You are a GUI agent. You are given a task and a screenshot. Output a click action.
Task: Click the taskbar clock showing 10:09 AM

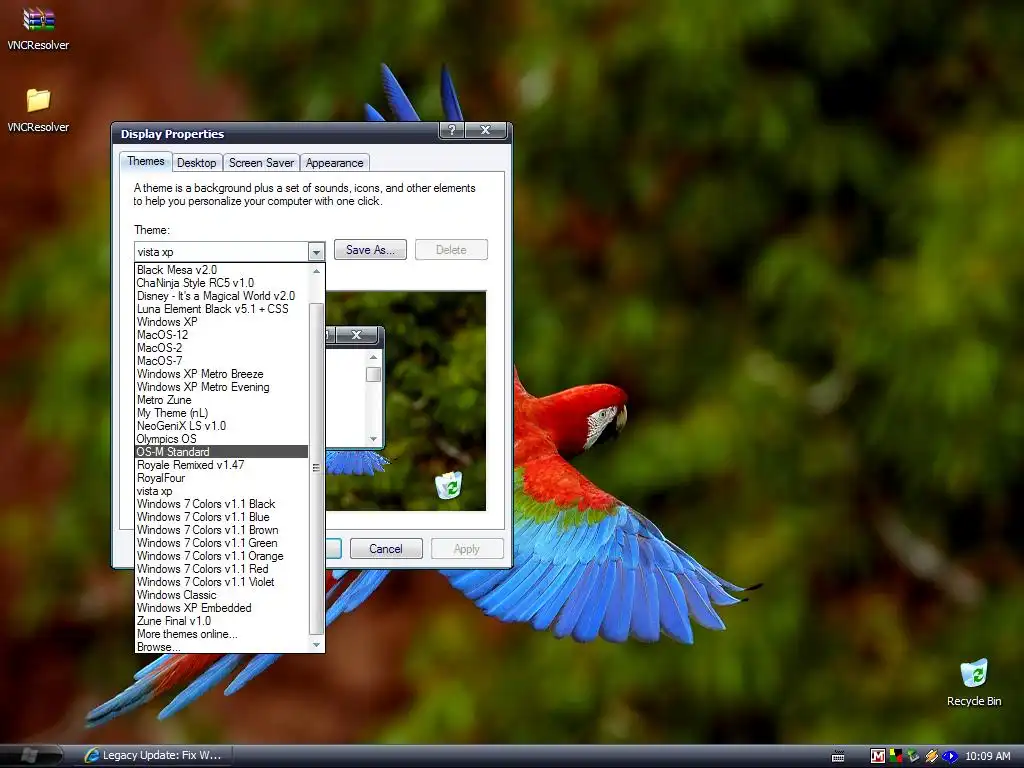(x=987, y=756)
